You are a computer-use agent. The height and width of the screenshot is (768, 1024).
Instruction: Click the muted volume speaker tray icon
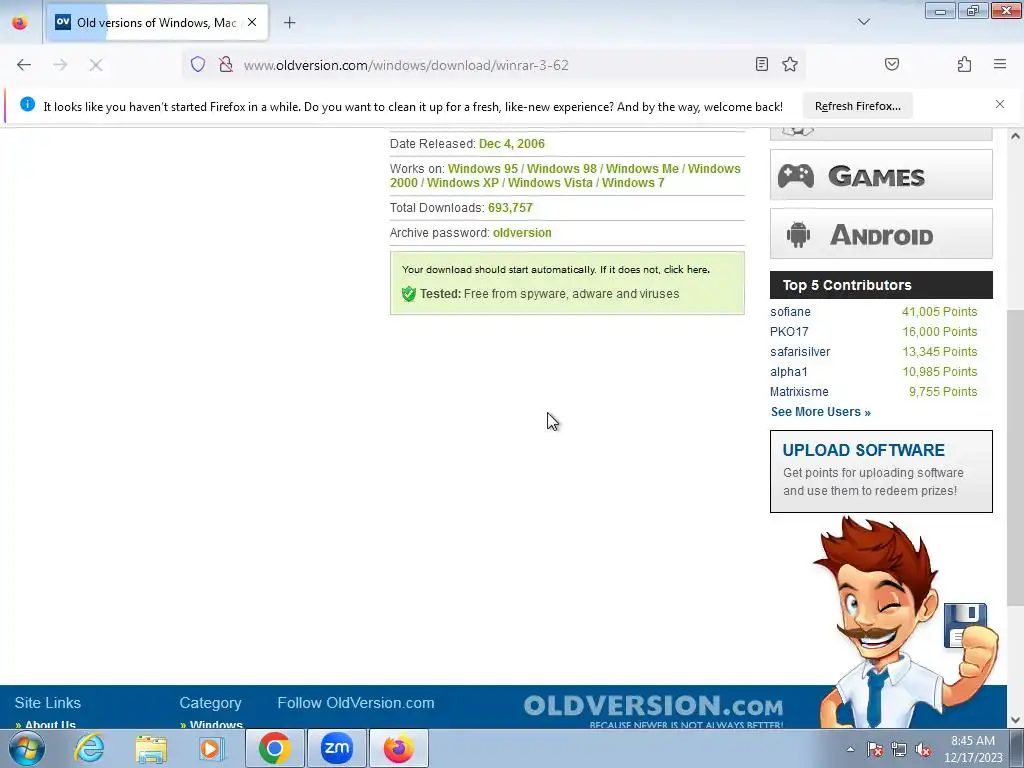[x=923, y=749]
